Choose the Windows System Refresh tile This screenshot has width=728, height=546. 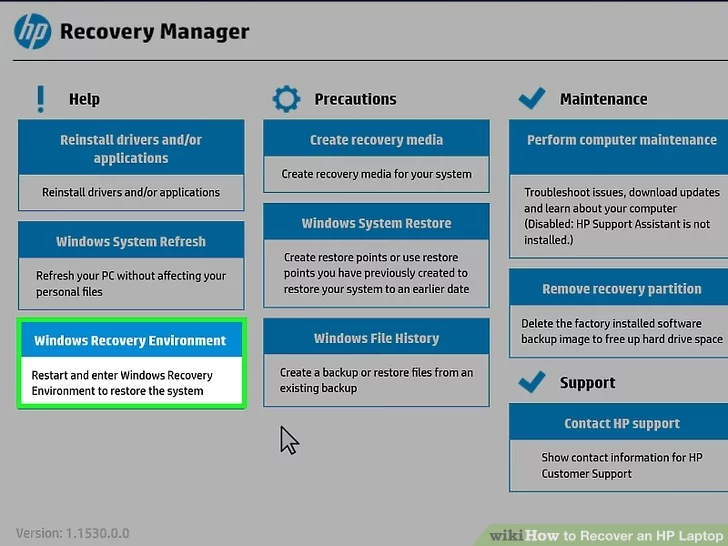coord(131,265)
